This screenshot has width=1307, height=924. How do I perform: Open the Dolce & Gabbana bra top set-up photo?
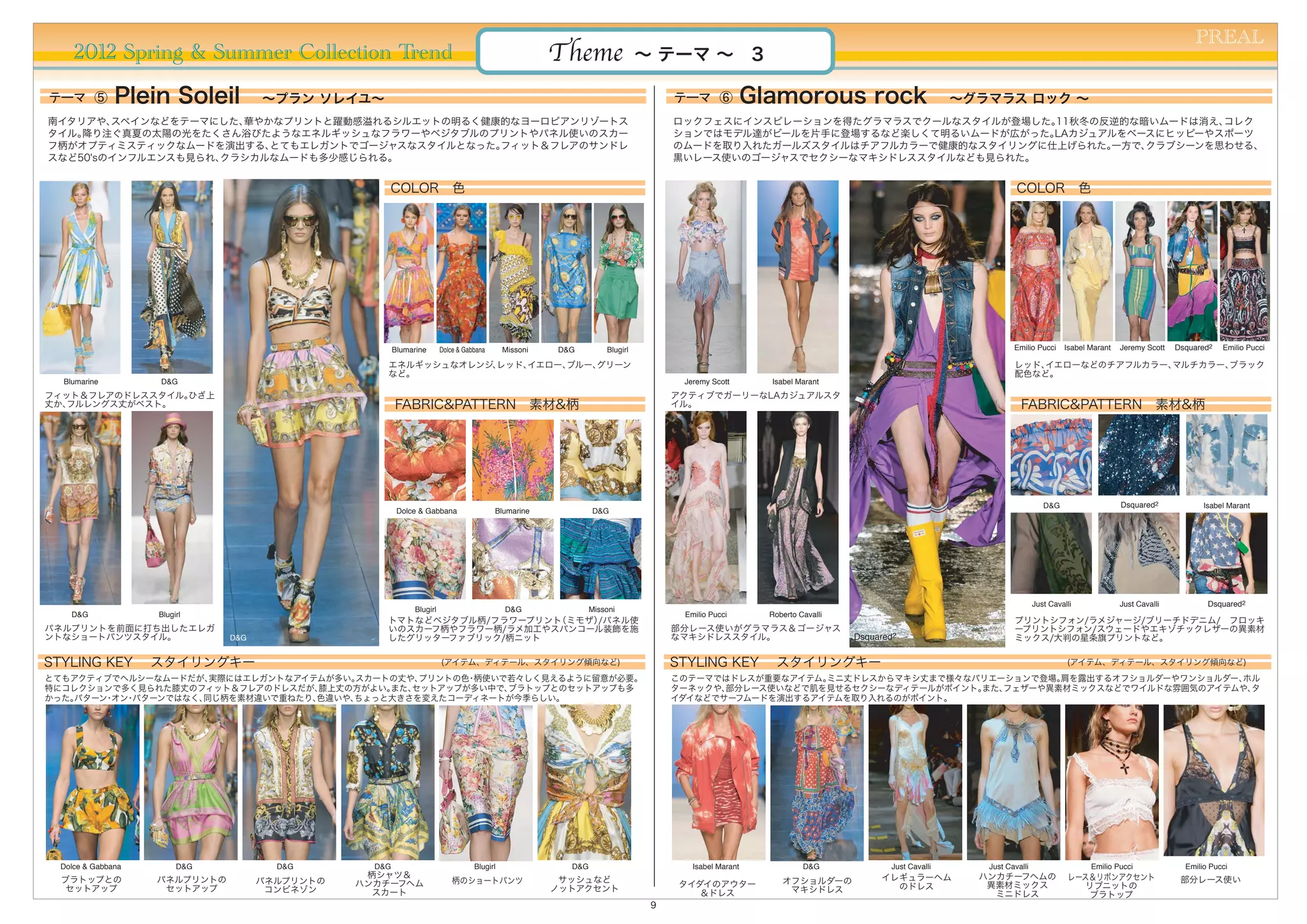(92, 782)
